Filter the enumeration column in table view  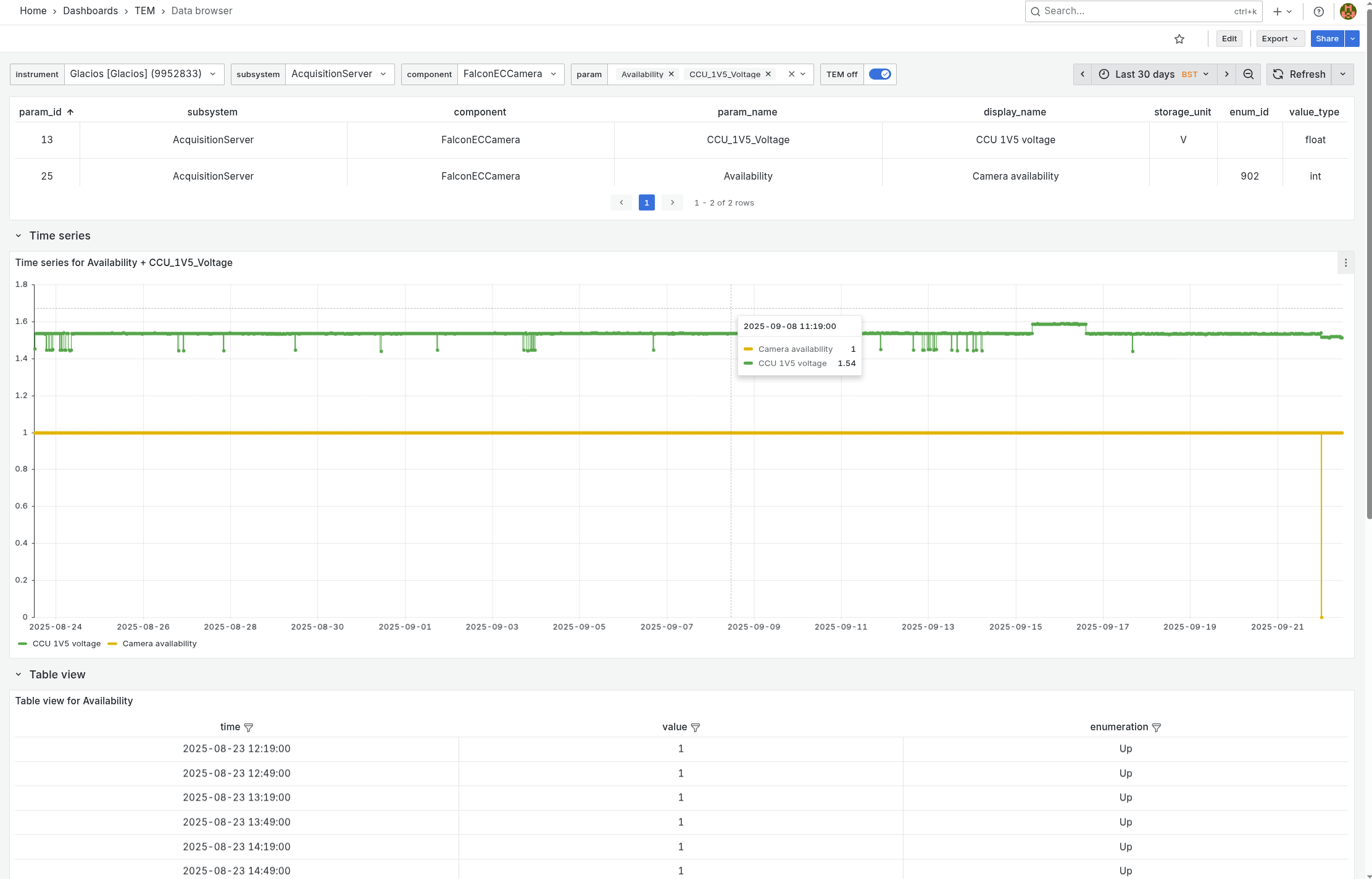pyautogui.click(x=1157, y=727)
